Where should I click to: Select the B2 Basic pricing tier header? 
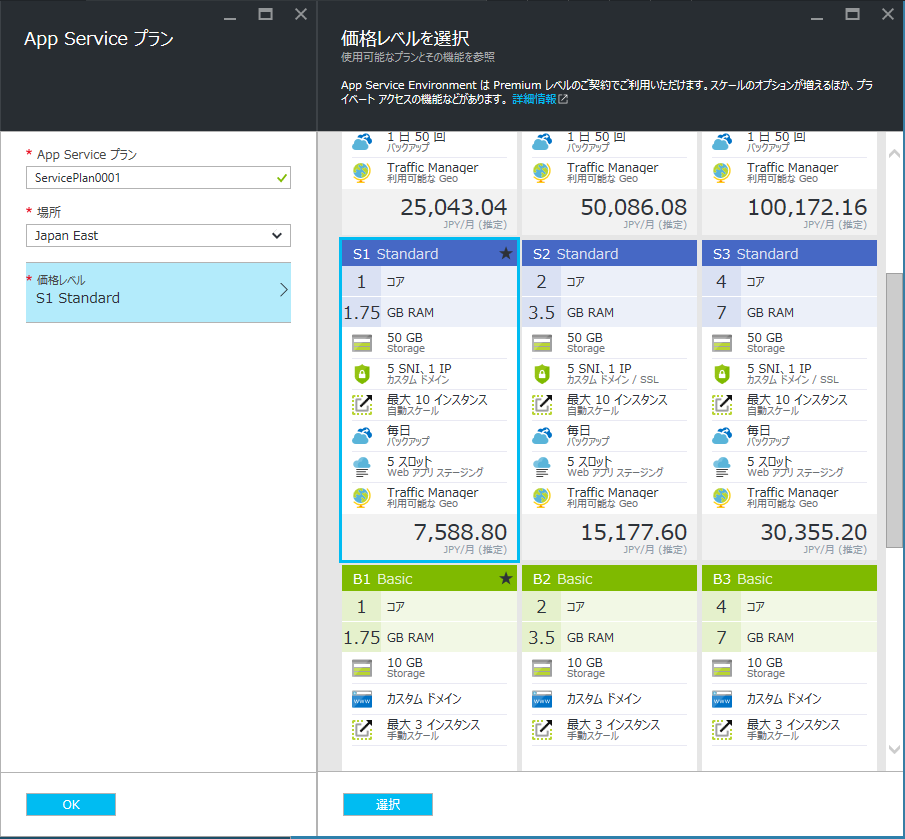click(609, 578)
